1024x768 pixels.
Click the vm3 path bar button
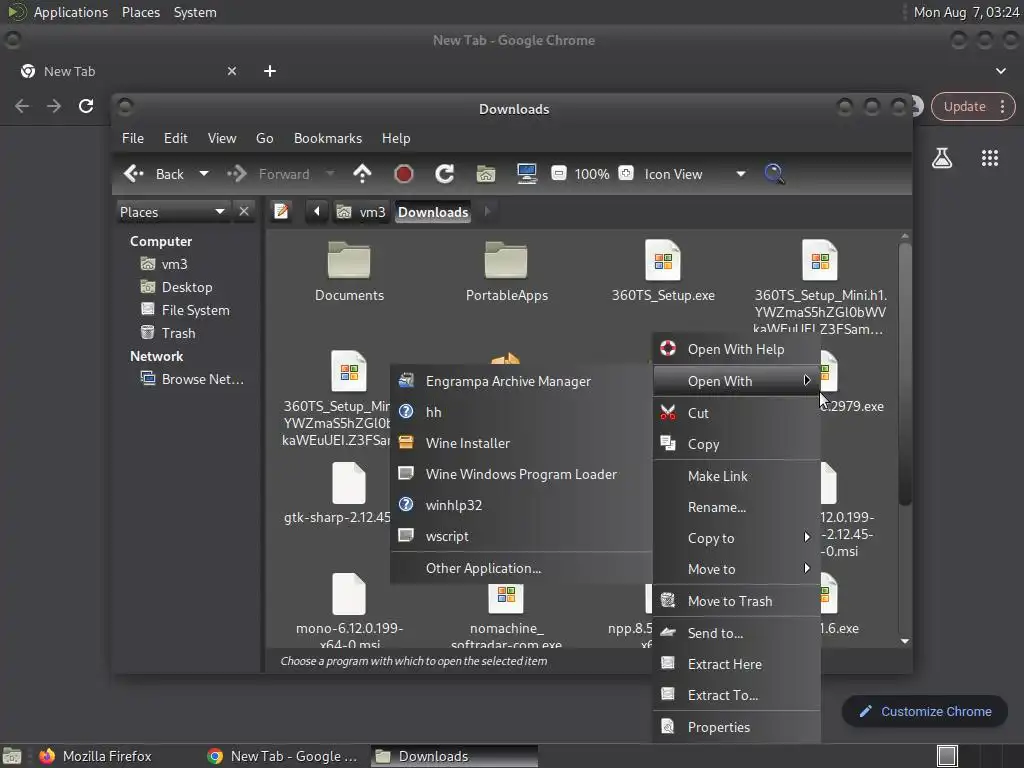point(361,212)
